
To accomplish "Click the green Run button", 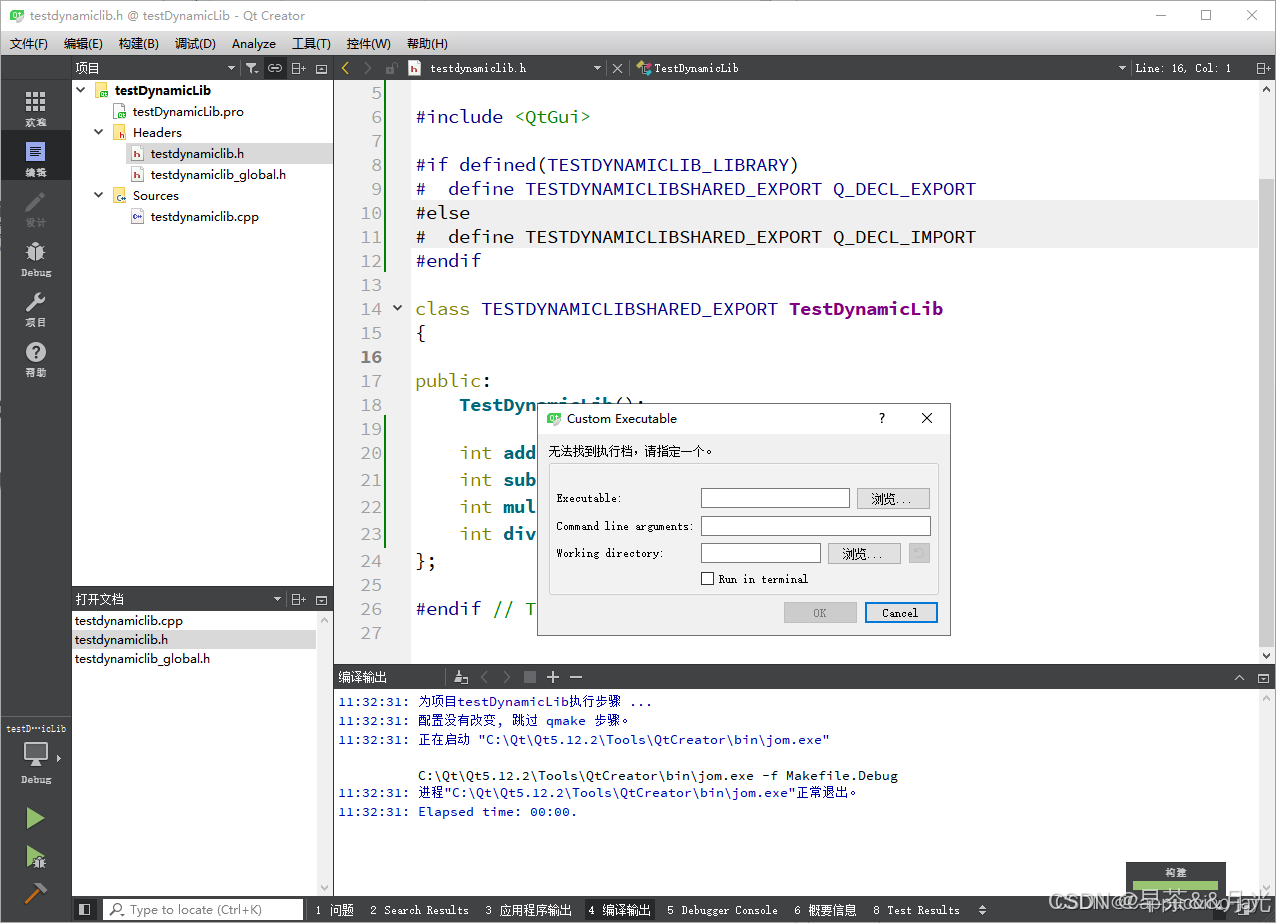I will [35, 818].
